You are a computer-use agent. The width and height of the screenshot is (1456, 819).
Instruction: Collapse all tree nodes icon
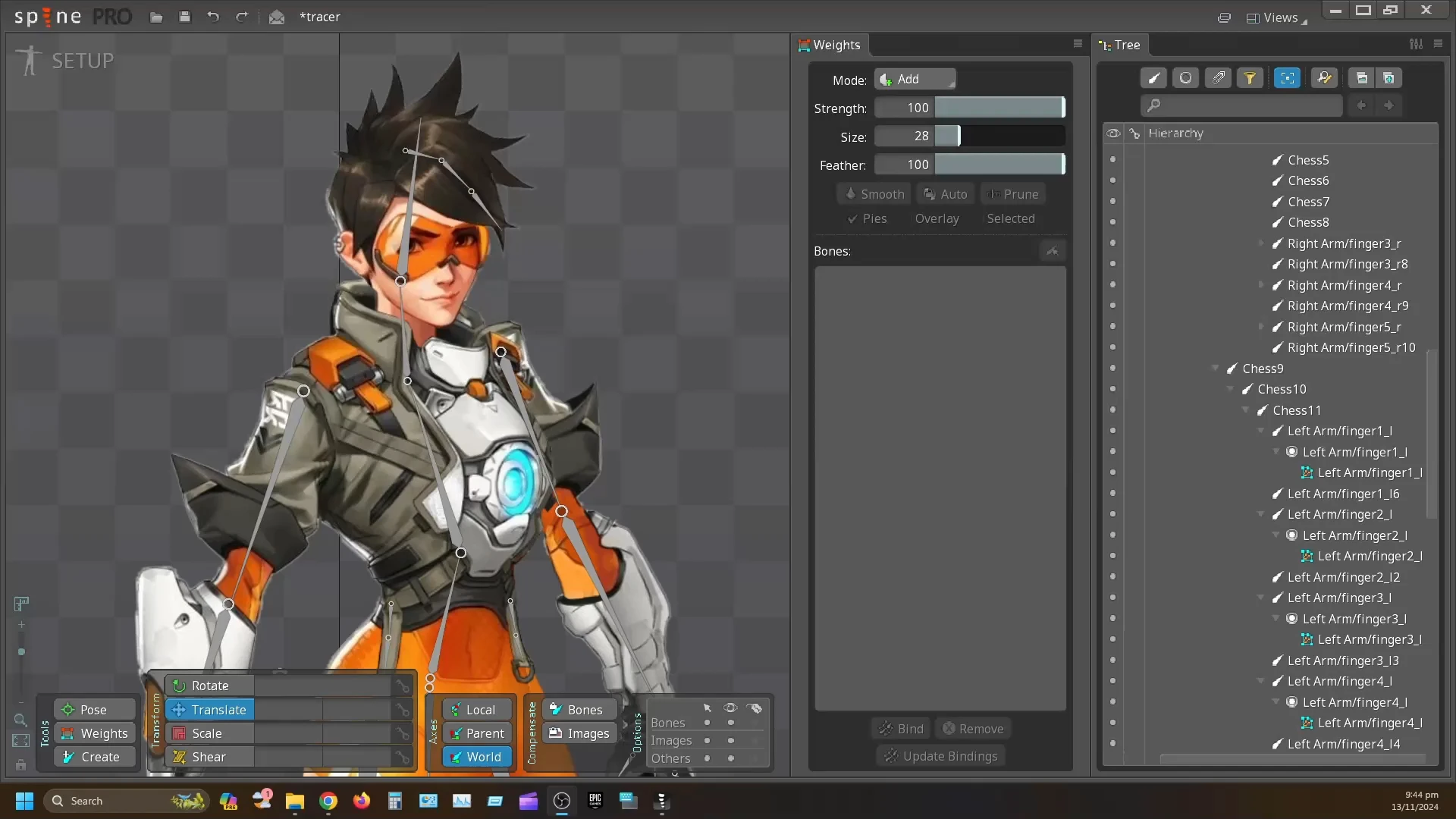pyautogui.click(x=1361, y=78)
